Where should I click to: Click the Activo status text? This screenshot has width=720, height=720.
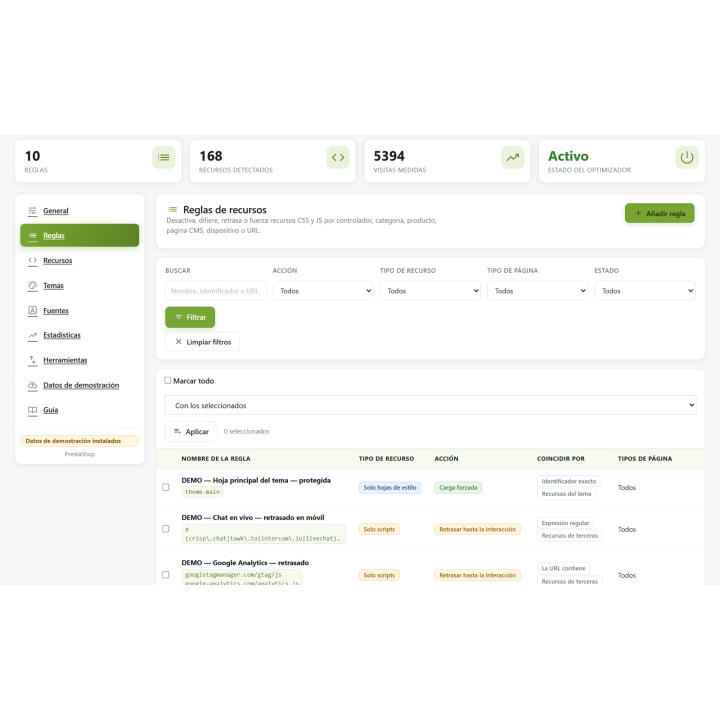click(x=568, y=156)
